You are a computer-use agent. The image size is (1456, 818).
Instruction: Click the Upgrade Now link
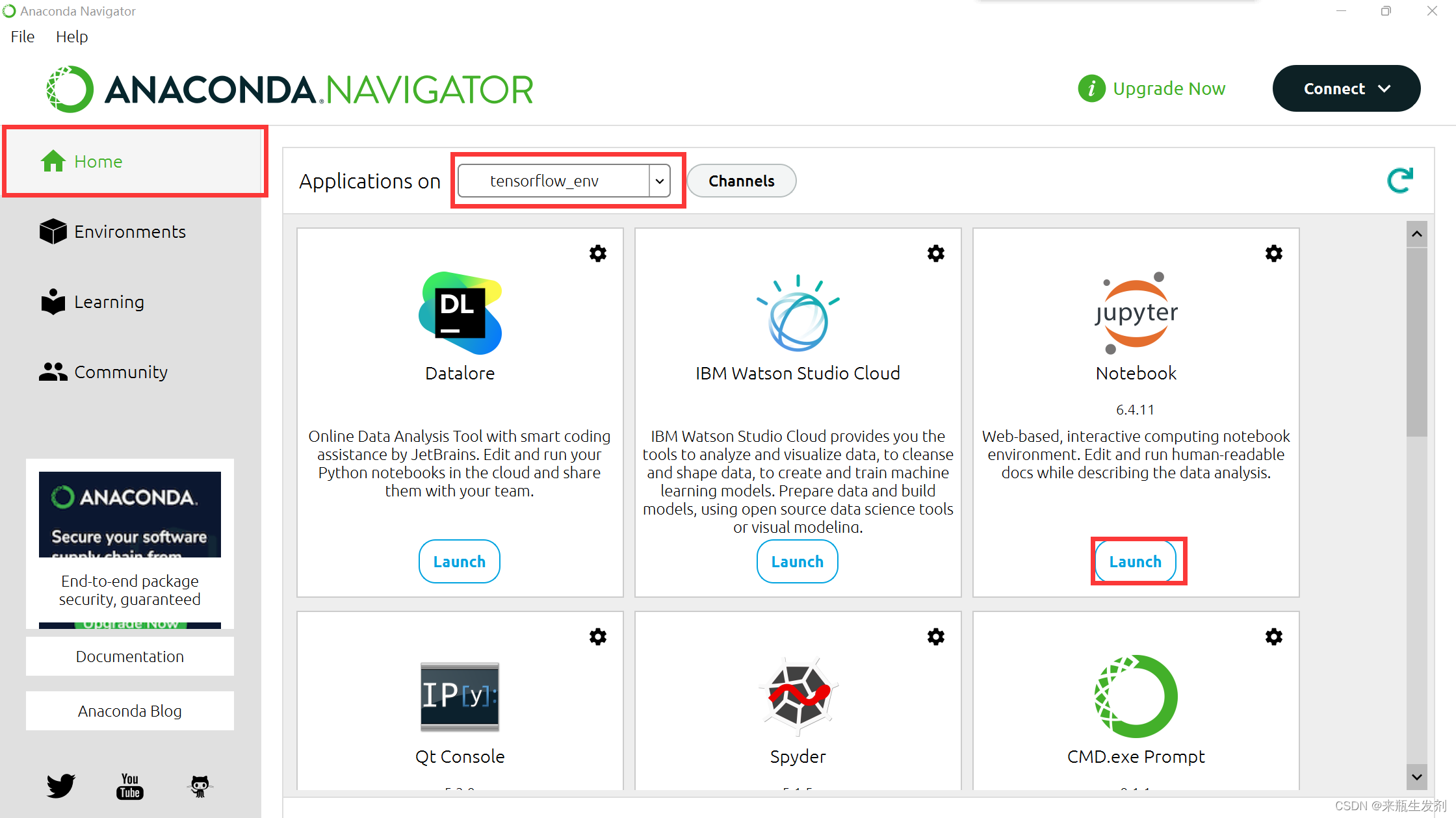point(1168,88)
